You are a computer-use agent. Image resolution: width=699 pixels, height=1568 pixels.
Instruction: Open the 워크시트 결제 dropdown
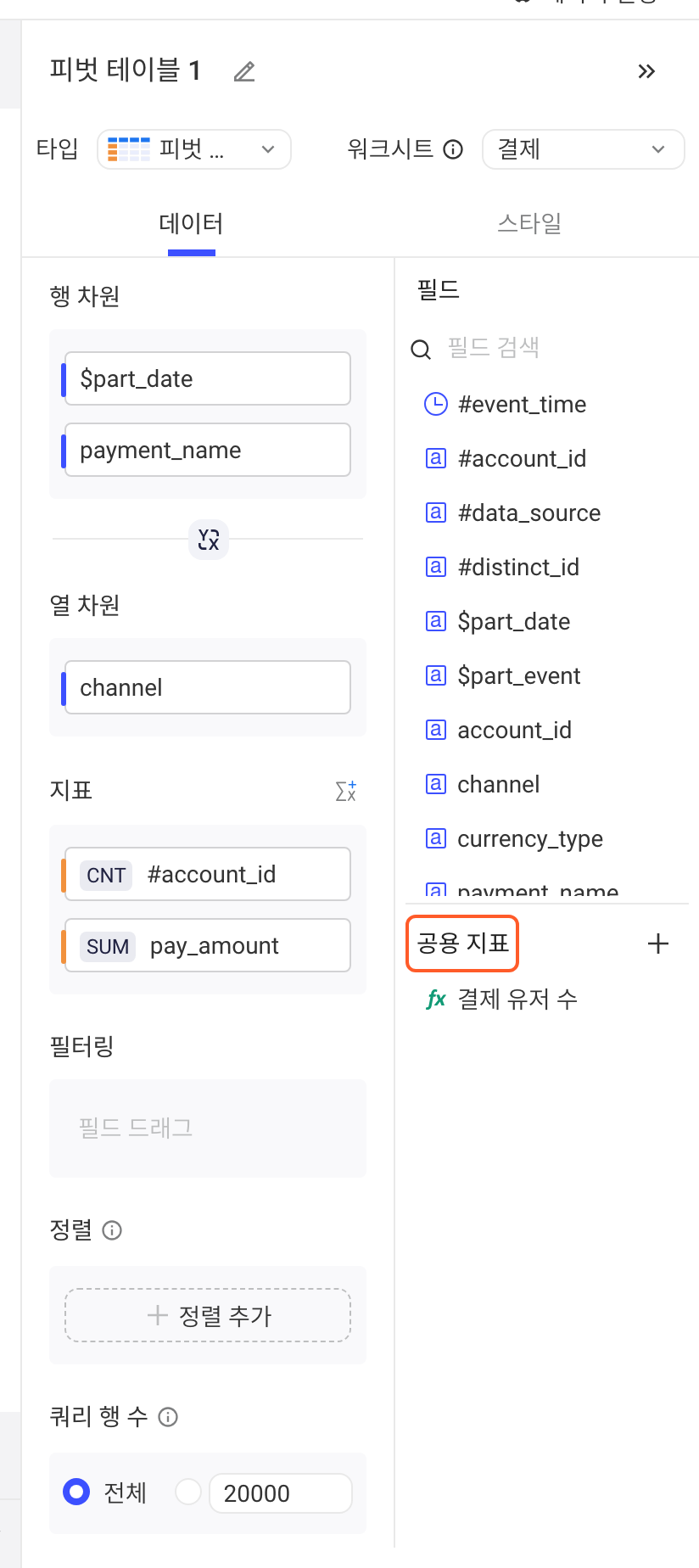click(584, 149)
